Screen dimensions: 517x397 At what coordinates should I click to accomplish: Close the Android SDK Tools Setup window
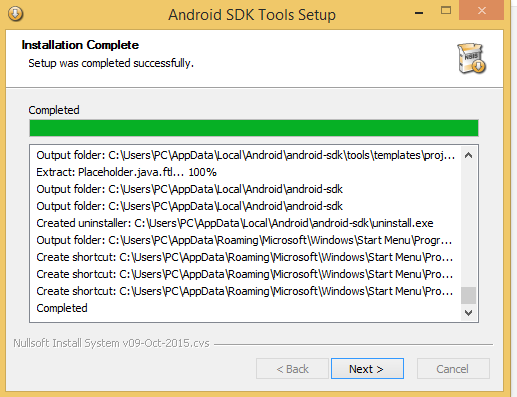click(x=482, y=11)
